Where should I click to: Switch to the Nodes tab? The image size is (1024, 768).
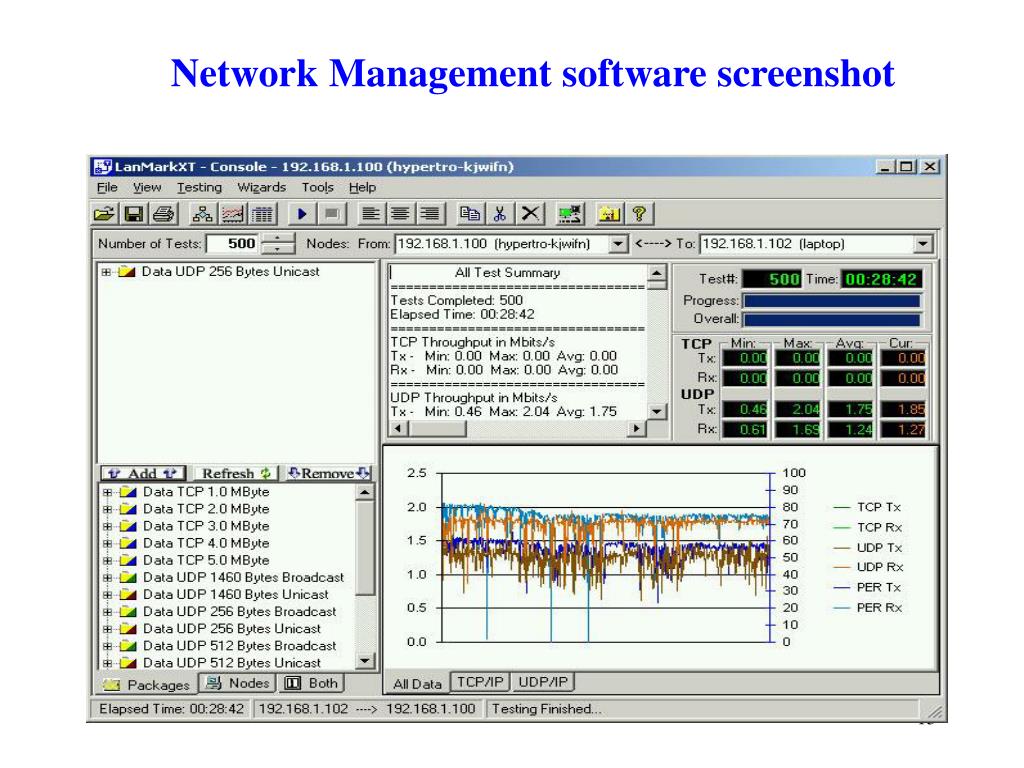238,683
